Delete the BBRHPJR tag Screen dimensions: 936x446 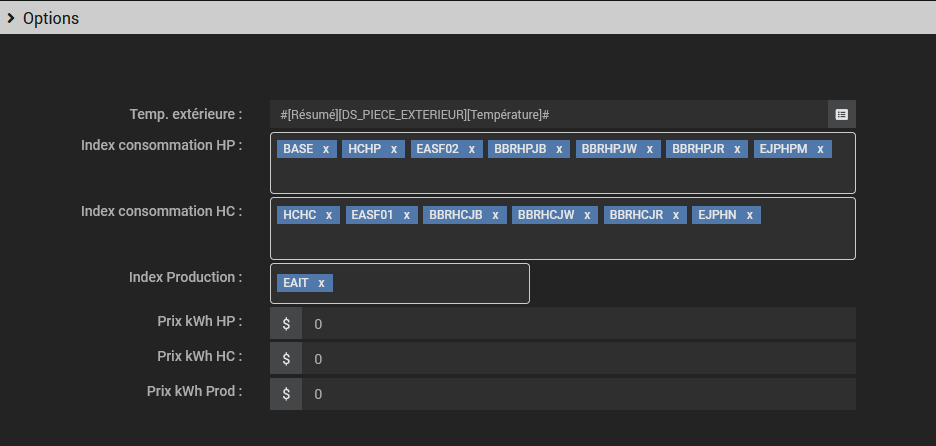(737, 149)
